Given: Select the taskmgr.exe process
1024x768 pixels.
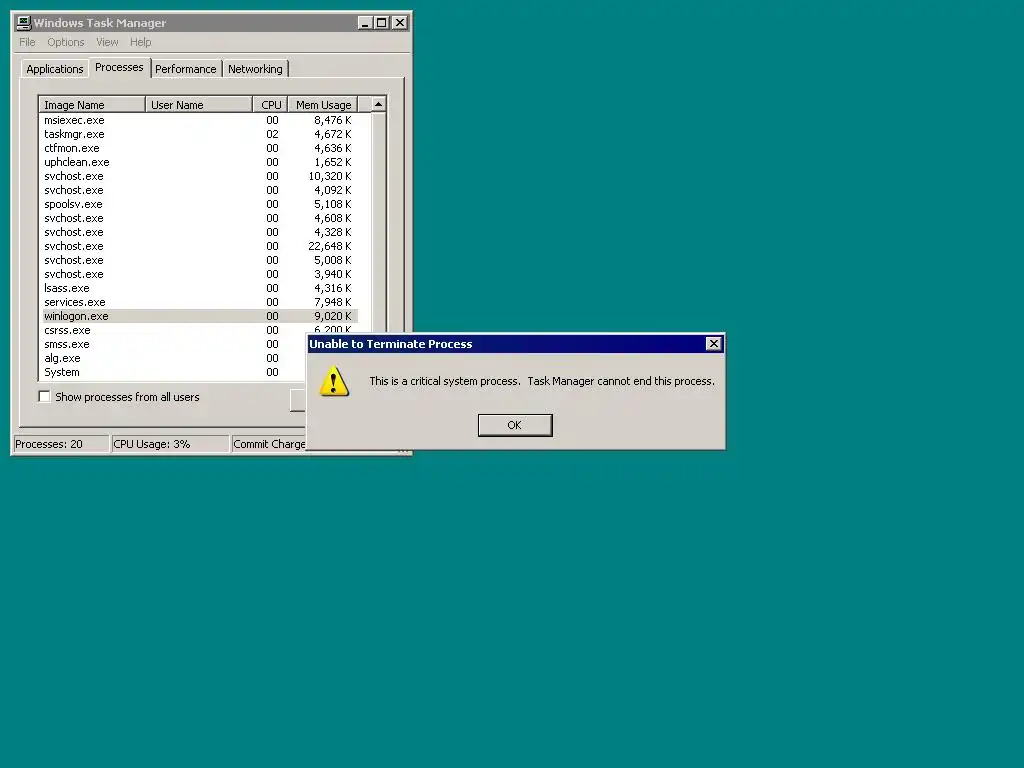Looking at the screenshot, I should coord(199,134).
